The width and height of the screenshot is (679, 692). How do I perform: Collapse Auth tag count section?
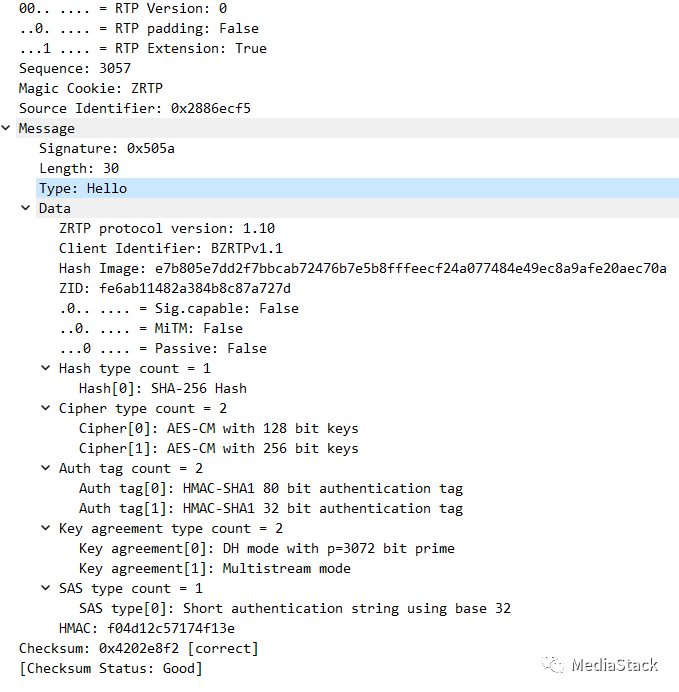coord(46,469)
